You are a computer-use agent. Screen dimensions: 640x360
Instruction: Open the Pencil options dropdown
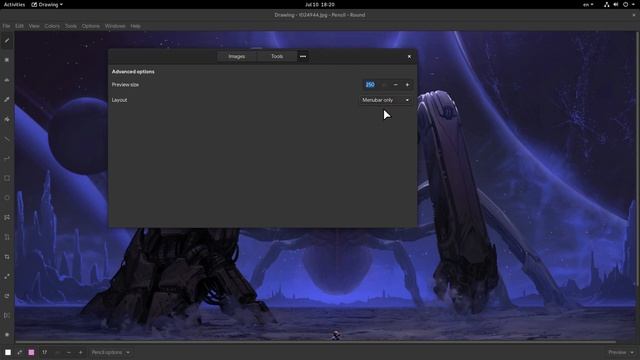[110, 352]
